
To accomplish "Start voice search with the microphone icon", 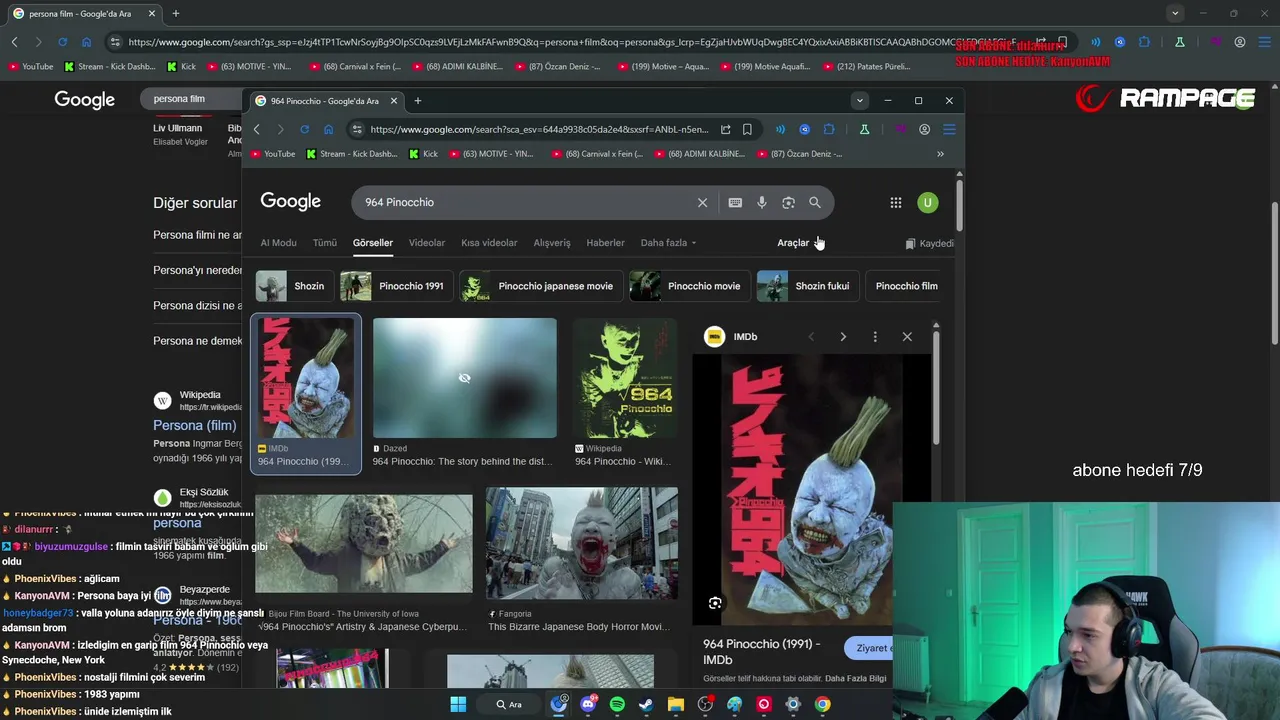I will [762, 203].
